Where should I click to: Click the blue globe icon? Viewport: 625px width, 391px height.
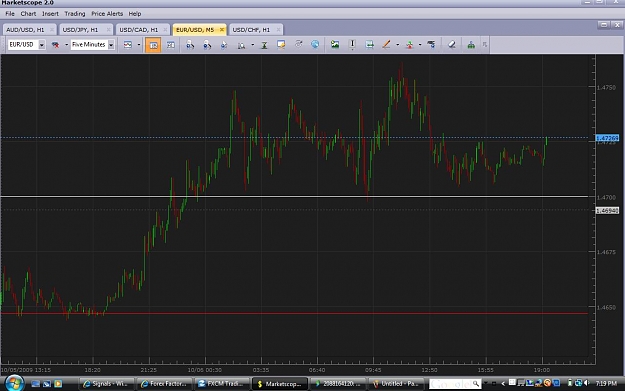pyautogui.click(x=315, y=44)
